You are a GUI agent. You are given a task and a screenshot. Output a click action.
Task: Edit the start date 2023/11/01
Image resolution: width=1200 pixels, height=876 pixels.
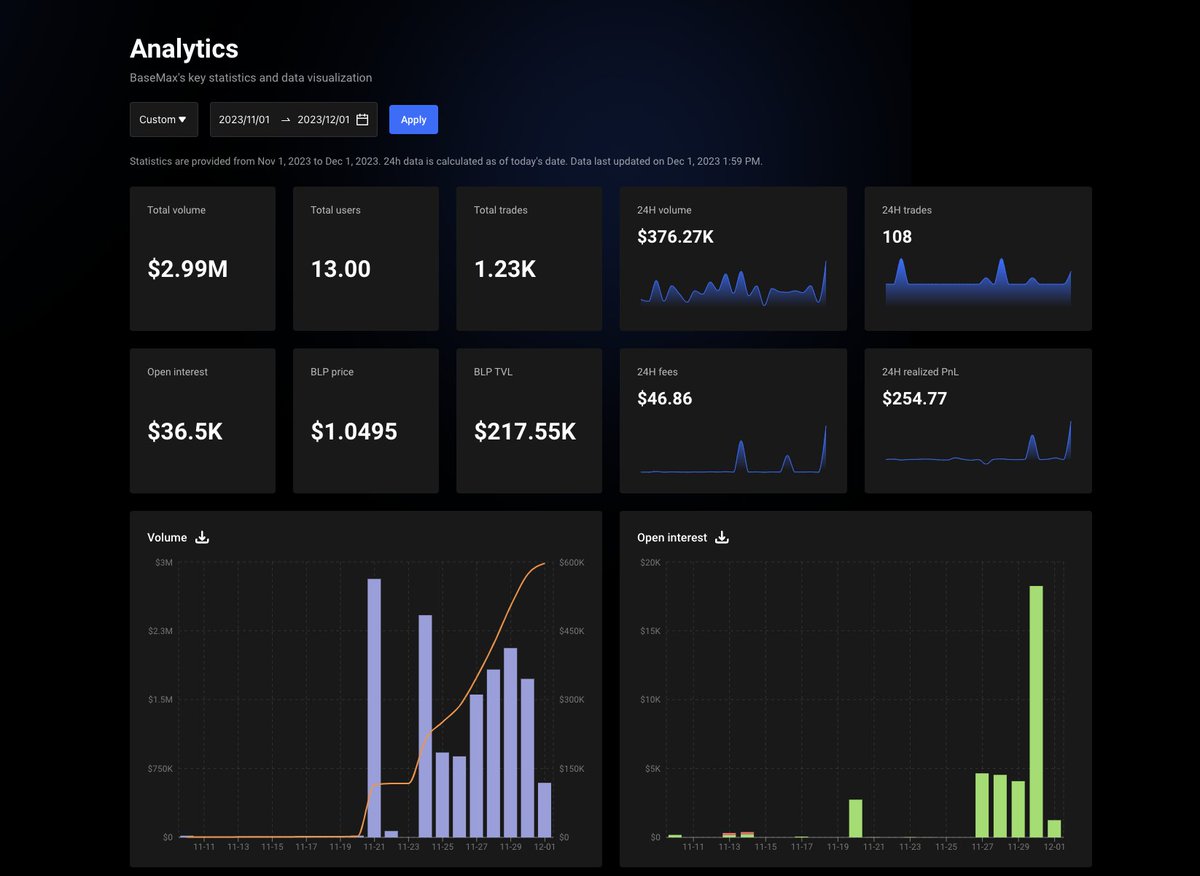point(244,120)
